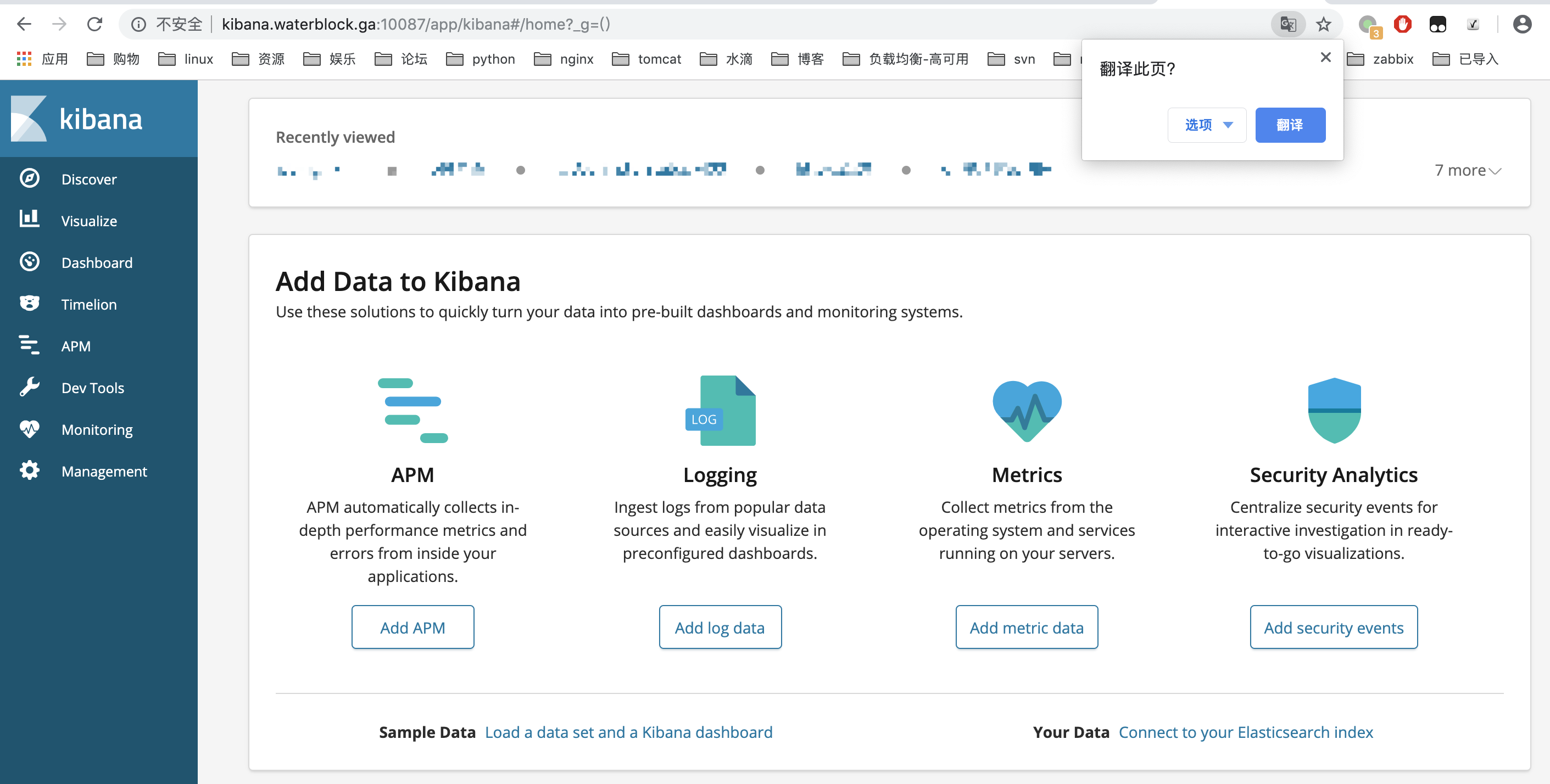Open Dashboard gauge icon in sidebar
The height and width of the screenshot is (784, 1550).
click(29, 261)
